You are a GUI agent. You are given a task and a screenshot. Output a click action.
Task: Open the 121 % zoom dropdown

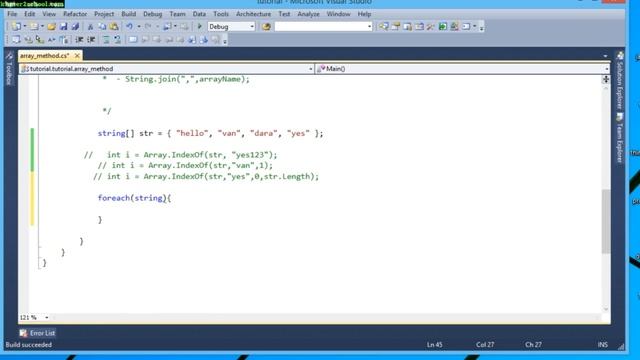coord(47,317)
